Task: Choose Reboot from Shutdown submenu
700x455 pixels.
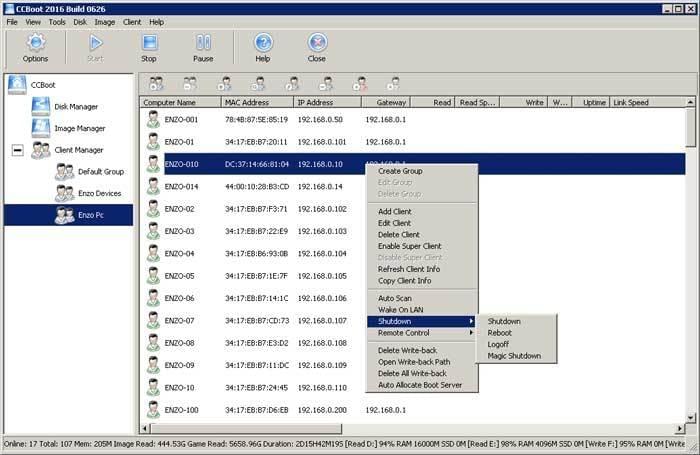Action: [500, 333]
